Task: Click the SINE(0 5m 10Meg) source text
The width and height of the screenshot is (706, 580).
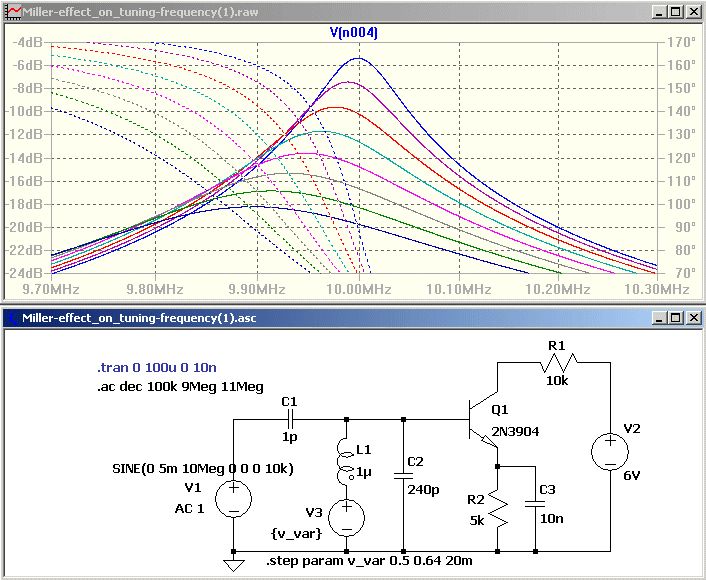Action: 203,469
